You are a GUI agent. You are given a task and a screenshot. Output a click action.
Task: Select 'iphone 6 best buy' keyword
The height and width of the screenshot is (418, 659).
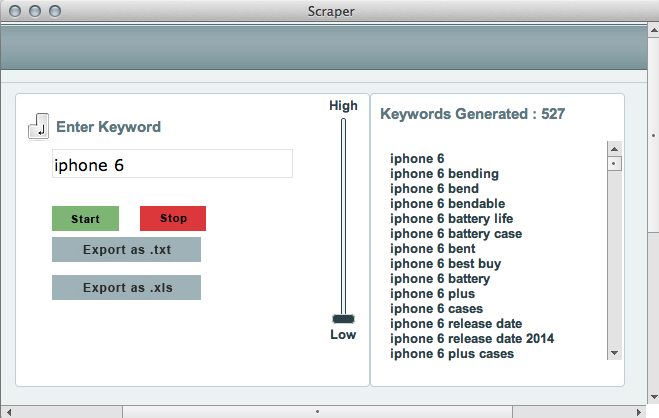(x=445, y=264)
